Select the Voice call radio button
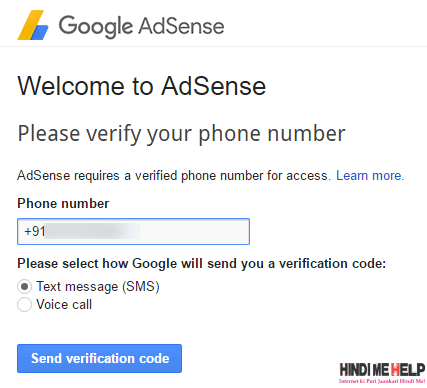Screen dimensions: 427x388 [24, 305]
